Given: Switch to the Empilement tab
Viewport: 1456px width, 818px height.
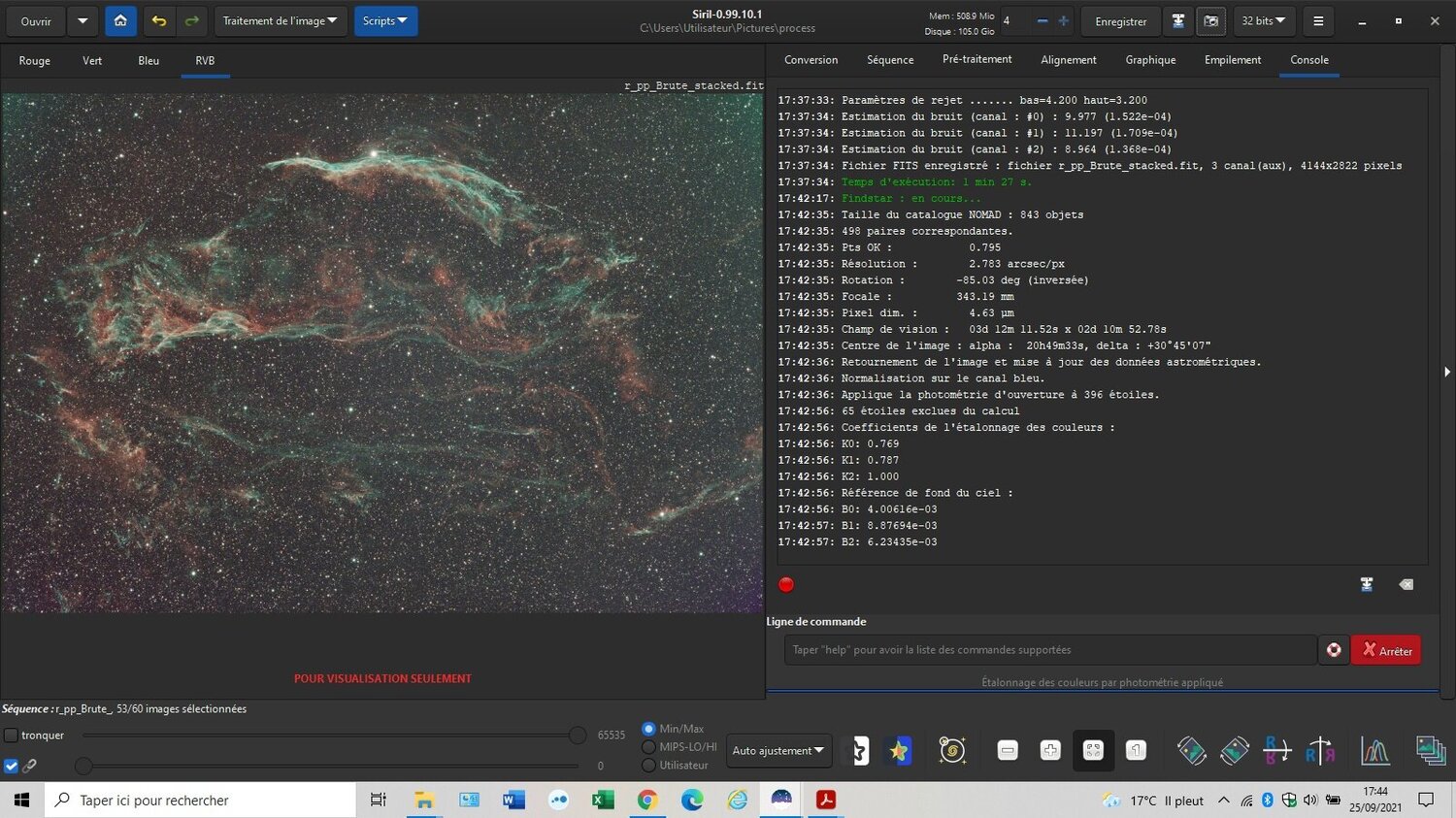Looking at the screenshot, I should (x=1232, y=59).
